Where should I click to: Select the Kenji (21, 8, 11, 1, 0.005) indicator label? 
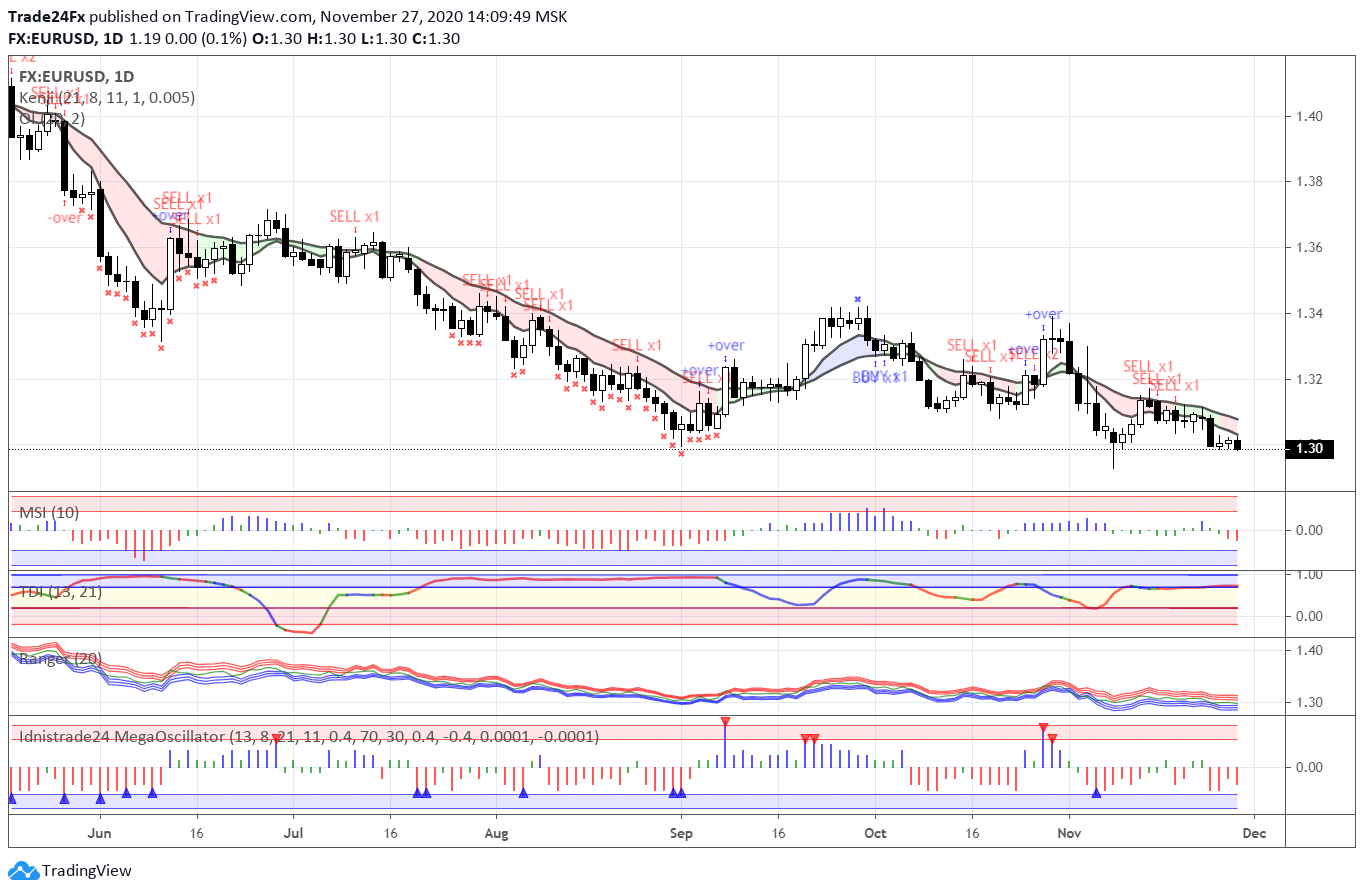pyautogui.click(x=107, y=97)
